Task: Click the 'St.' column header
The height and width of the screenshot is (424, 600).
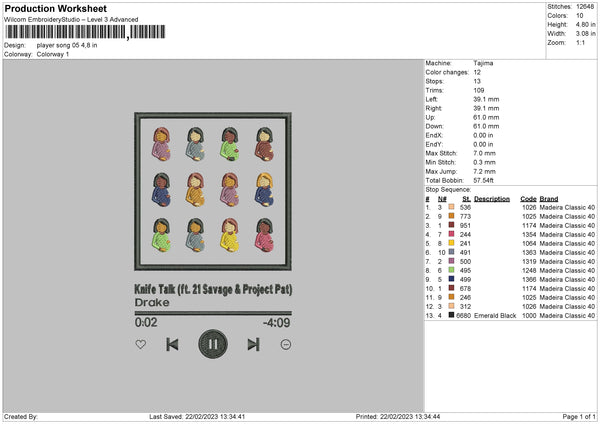Action: 466,199
